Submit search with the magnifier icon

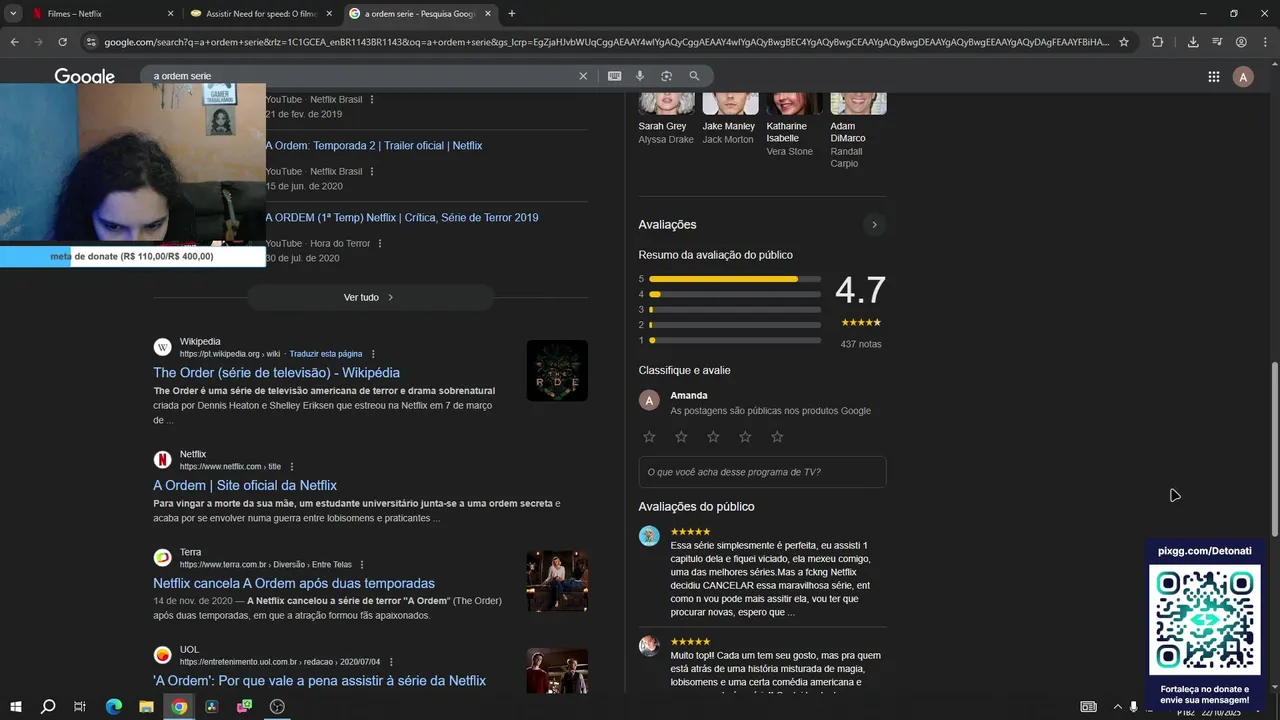[x=694, y=76]
